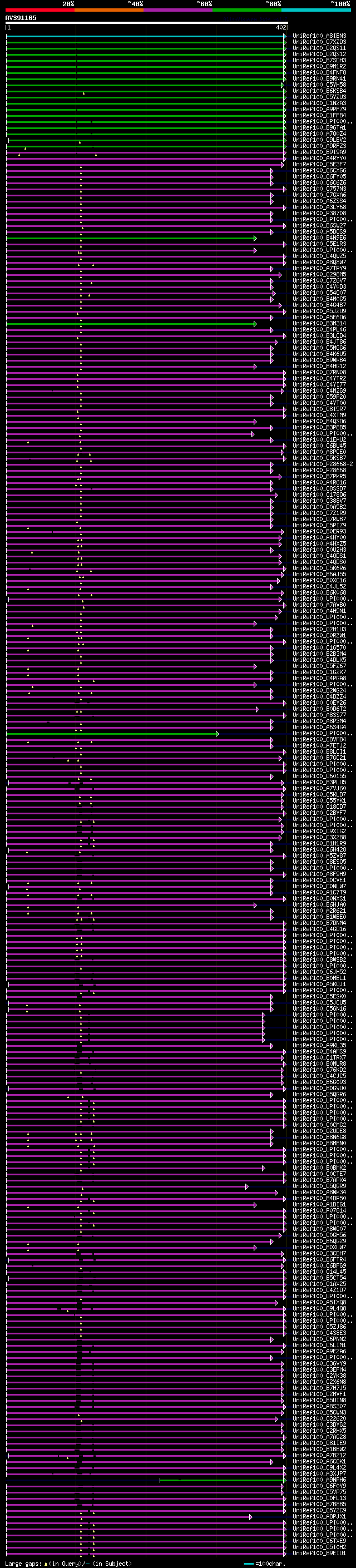Select the UniRef100_C6PNN2 label
Image resolution: width=356 pixels, height=1568 pixels.
pyautogui.click(x=319, y=1339)
